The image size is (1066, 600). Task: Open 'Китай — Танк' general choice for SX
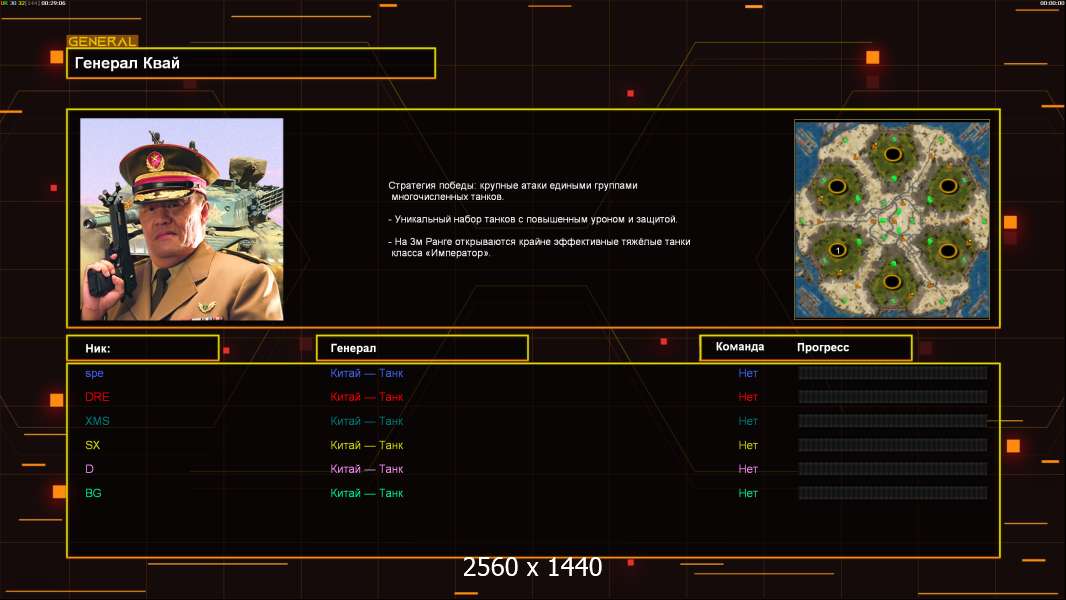367,445
